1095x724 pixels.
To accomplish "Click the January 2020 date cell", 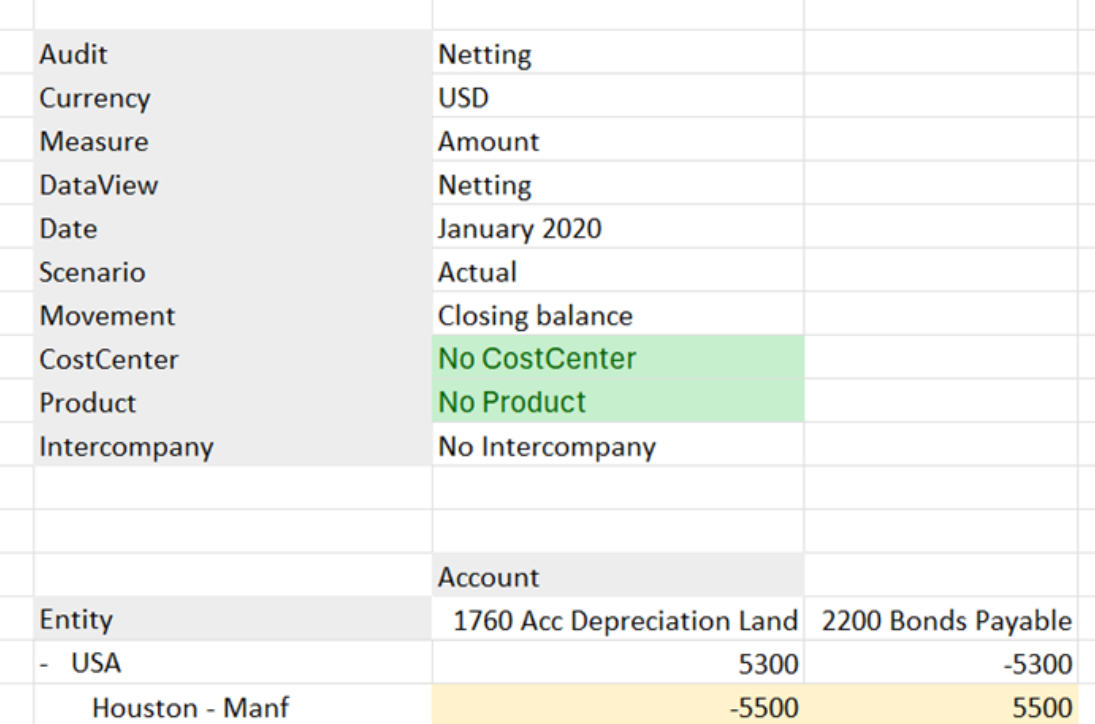I will pyautogui.click(x=618, y=227).
